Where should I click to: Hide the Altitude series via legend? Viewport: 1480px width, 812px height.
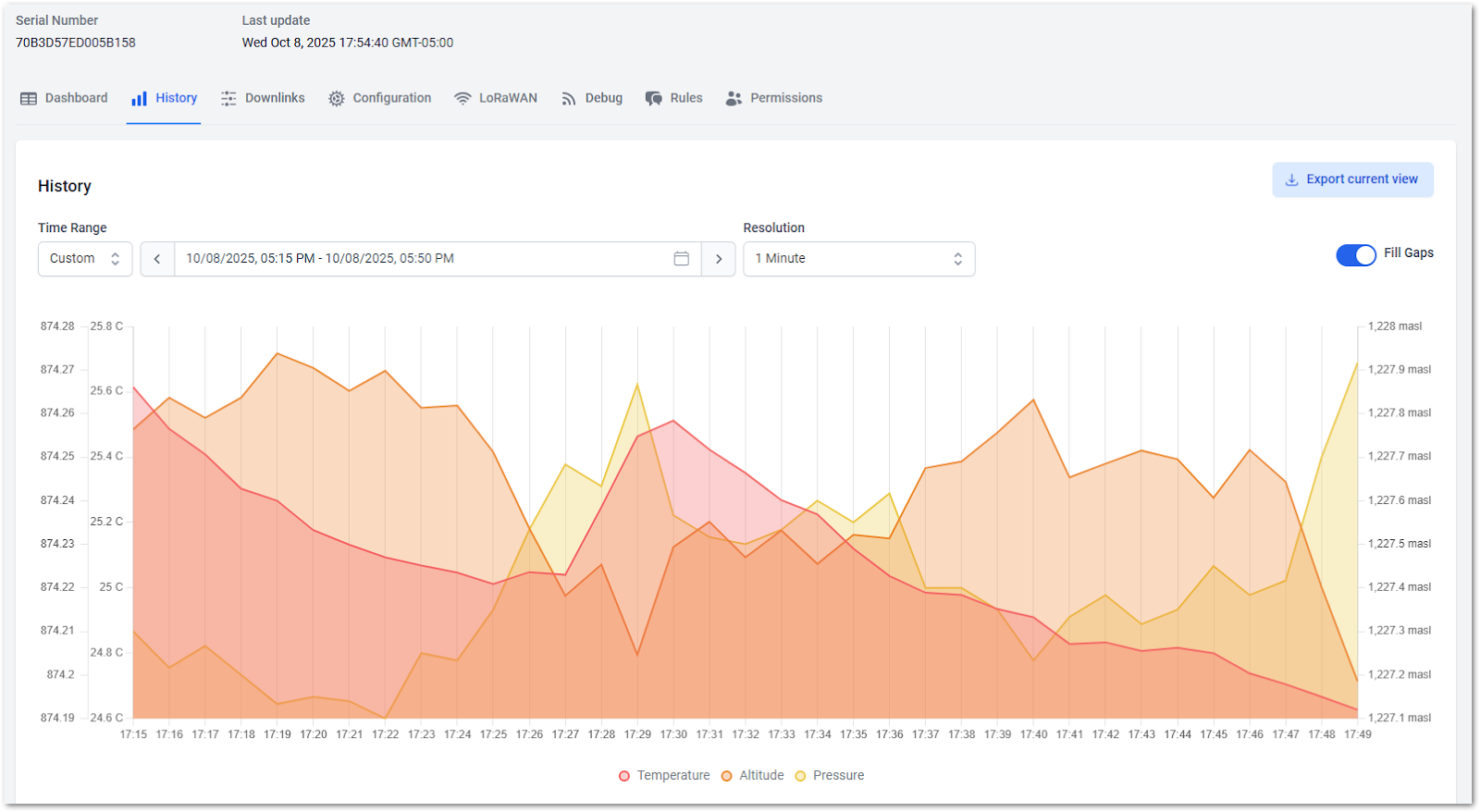click(753, 776)
